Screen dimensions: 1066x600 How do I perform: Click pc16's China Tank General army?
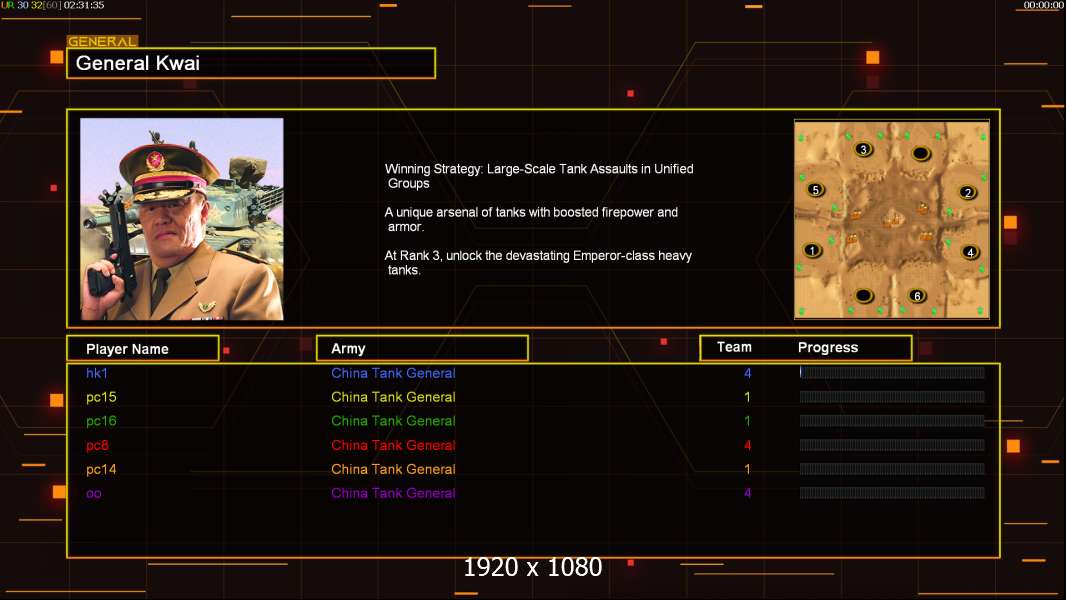coord(393,421)
